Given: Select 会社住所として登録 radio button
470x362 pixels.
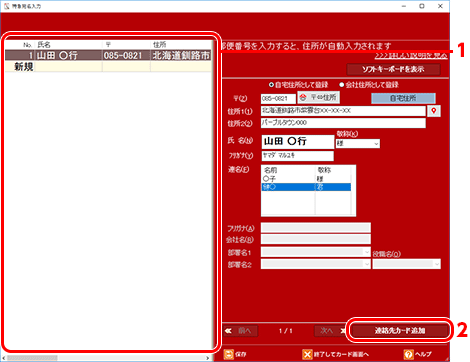Looking at the screenshot, I should coord(342,85).
